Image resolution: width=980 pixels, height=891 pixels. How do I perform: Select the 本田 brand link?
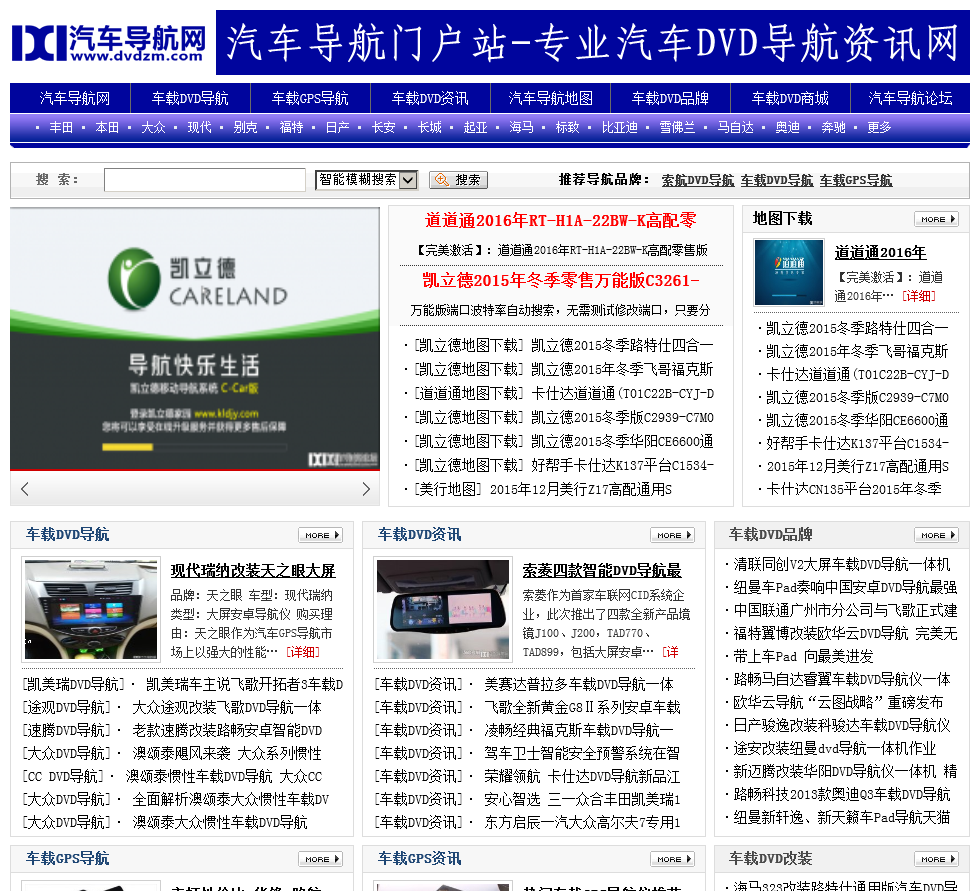[108, 127]
